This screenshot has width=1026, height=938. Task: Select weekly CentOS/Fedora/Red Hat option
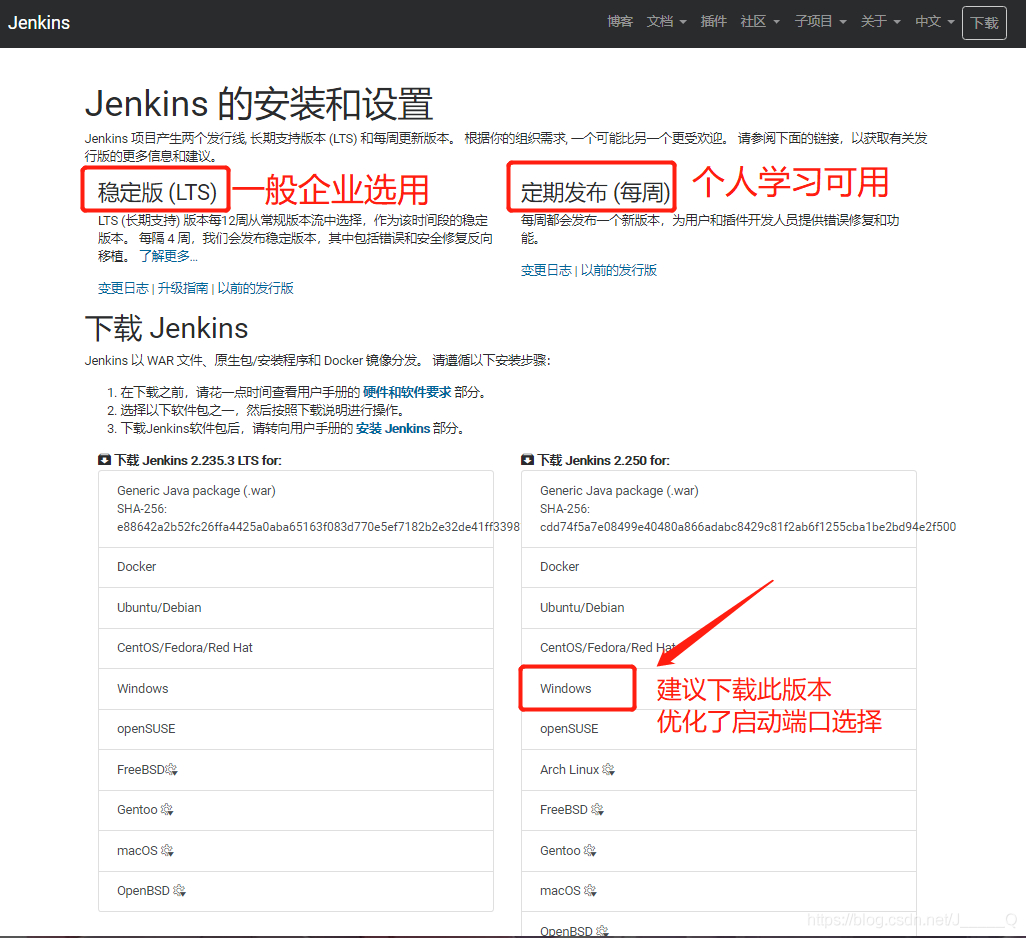718,648
